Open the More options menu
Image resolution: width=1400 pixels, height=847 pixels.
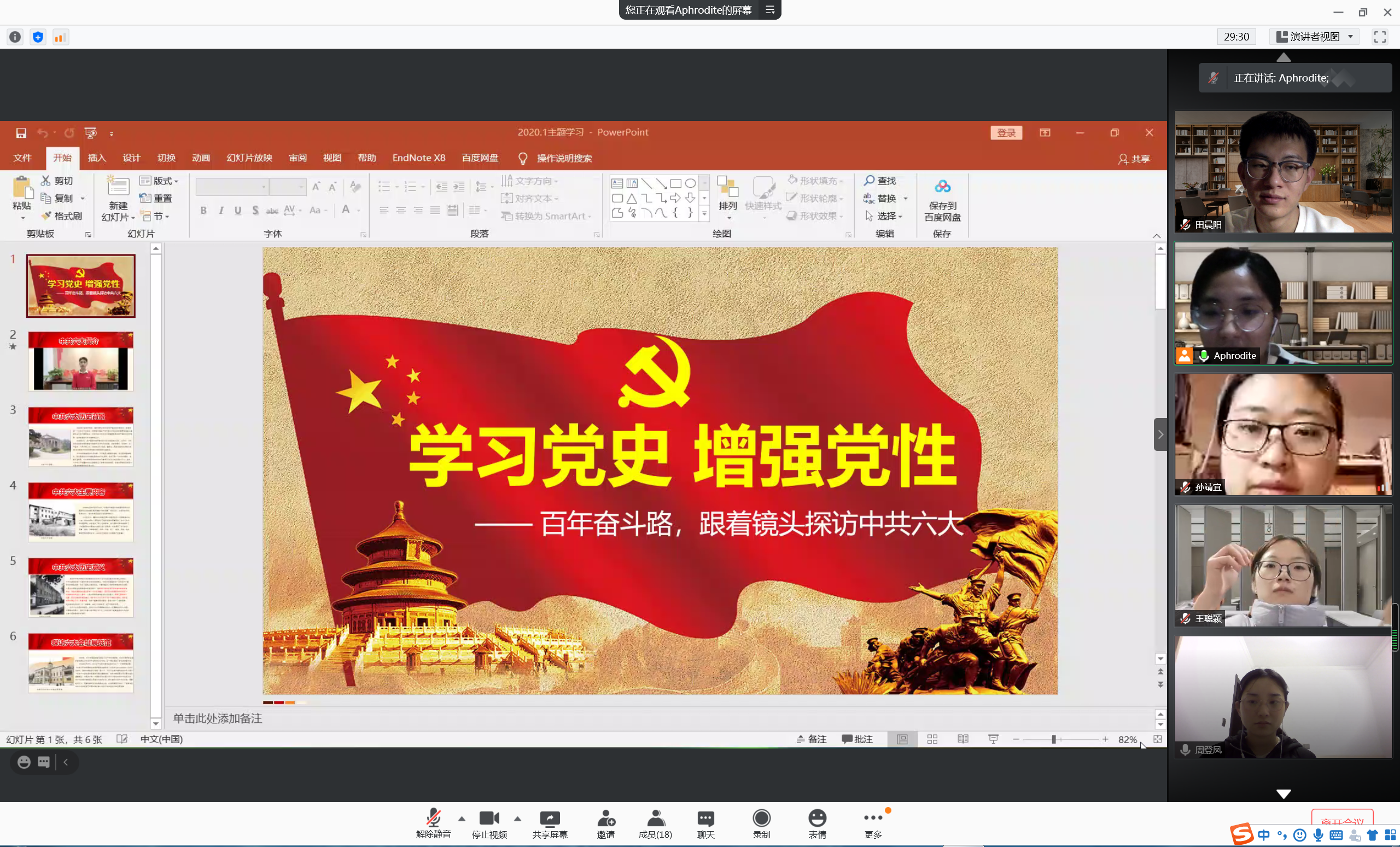pyautogui.click(x=873, y=823)
